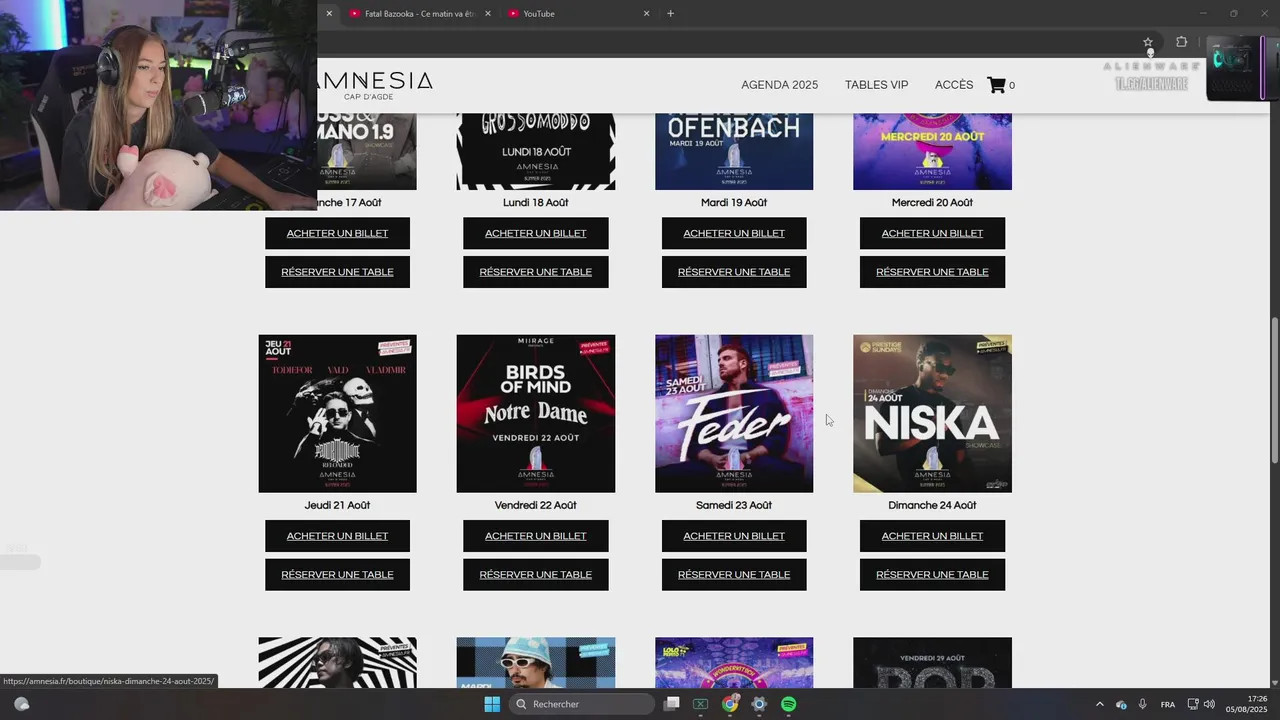Open Chrome from the taskbar
This screenshot has width=1280, height=720.
[x=730, y=704]
